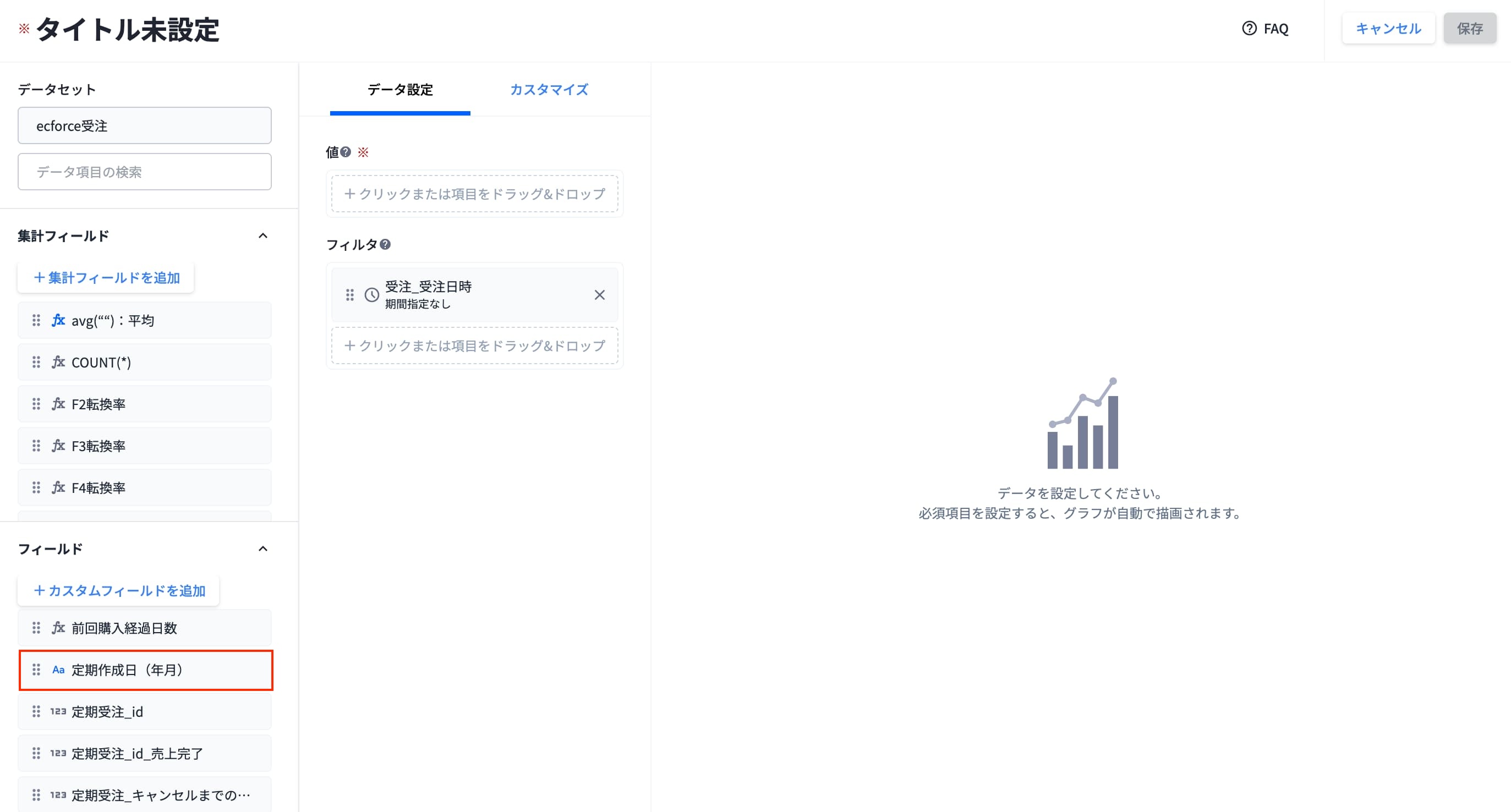Click the 123 icon of 定期受注_id_売上完了
This screenshot has height=812, width=1511.
(x=58, y=753)
